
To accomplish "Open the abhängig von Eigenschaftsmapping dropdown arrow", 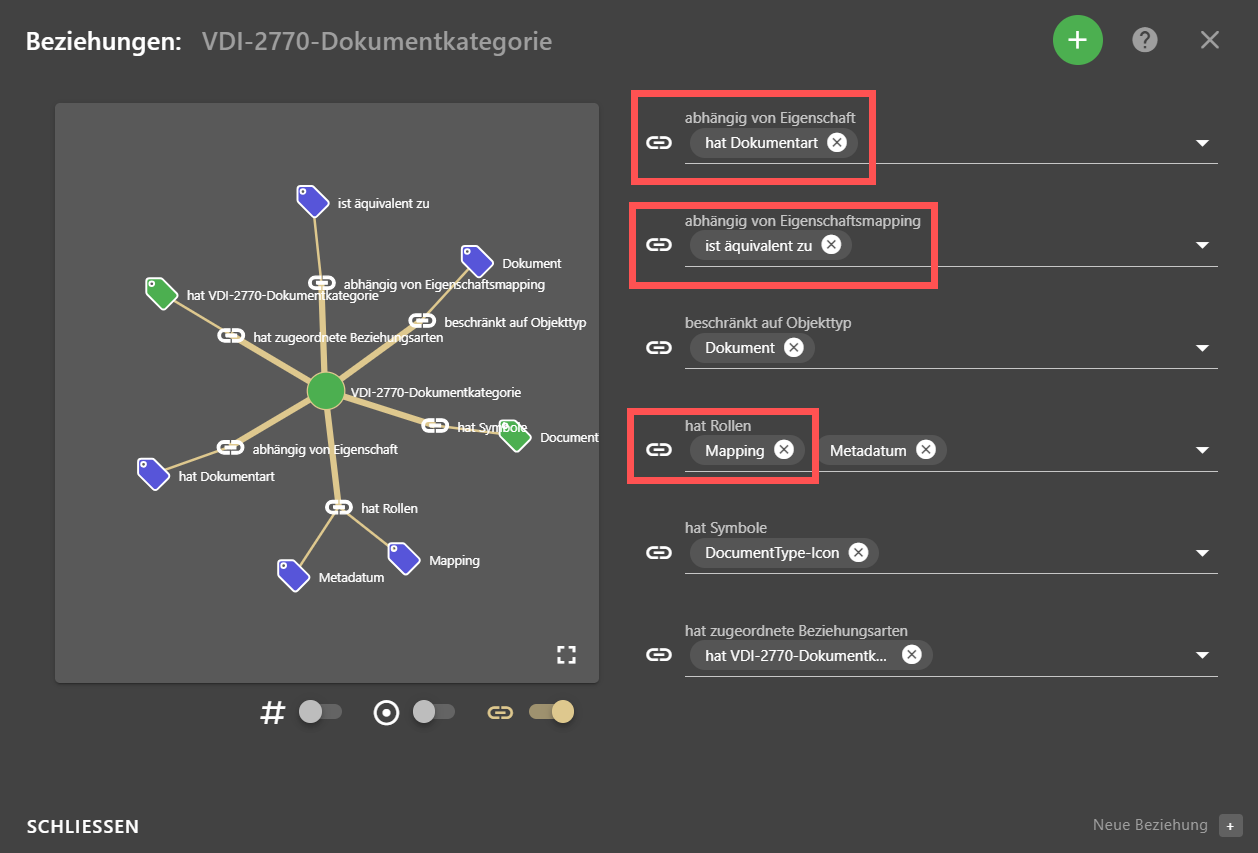I will (x=1203, y=246).
